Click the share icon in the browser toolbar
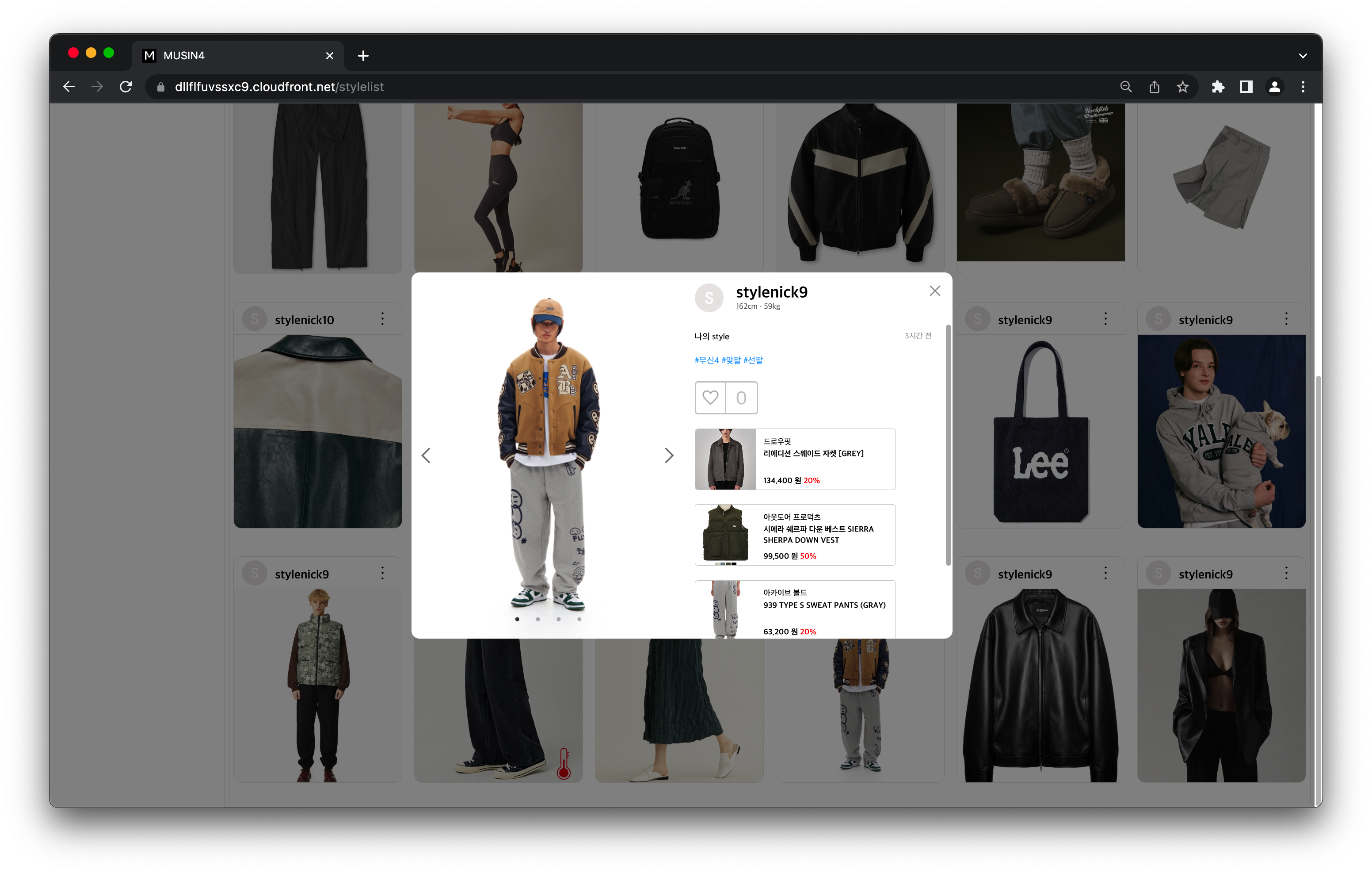1372x873 pixels. [x=1155, y=87]
